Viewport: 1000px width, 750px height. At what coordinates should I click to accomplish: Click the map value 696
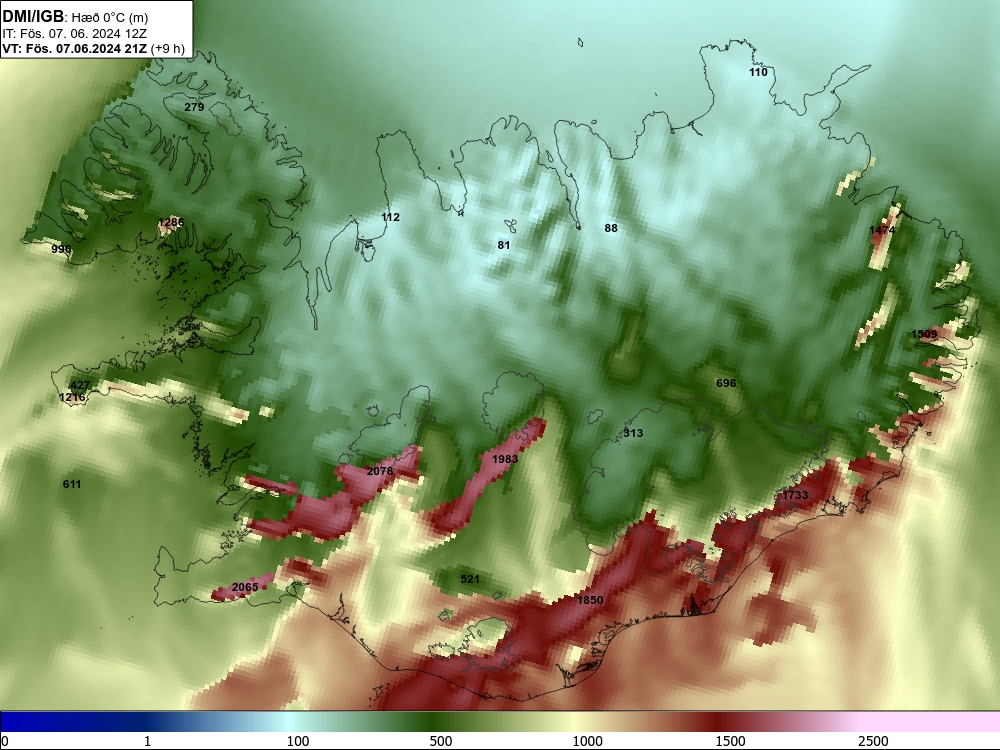pos(726,383)
